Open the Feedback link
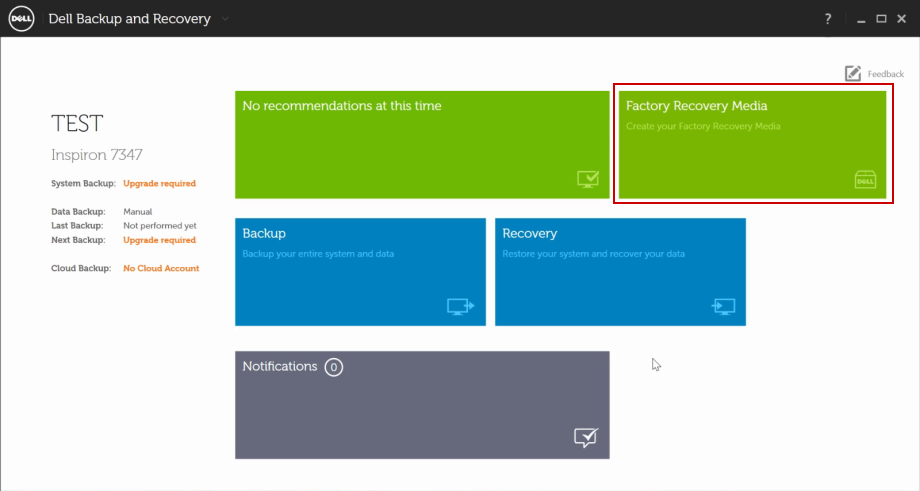The height and width of the screenshot is (491, 920). (x=885, y=74)
